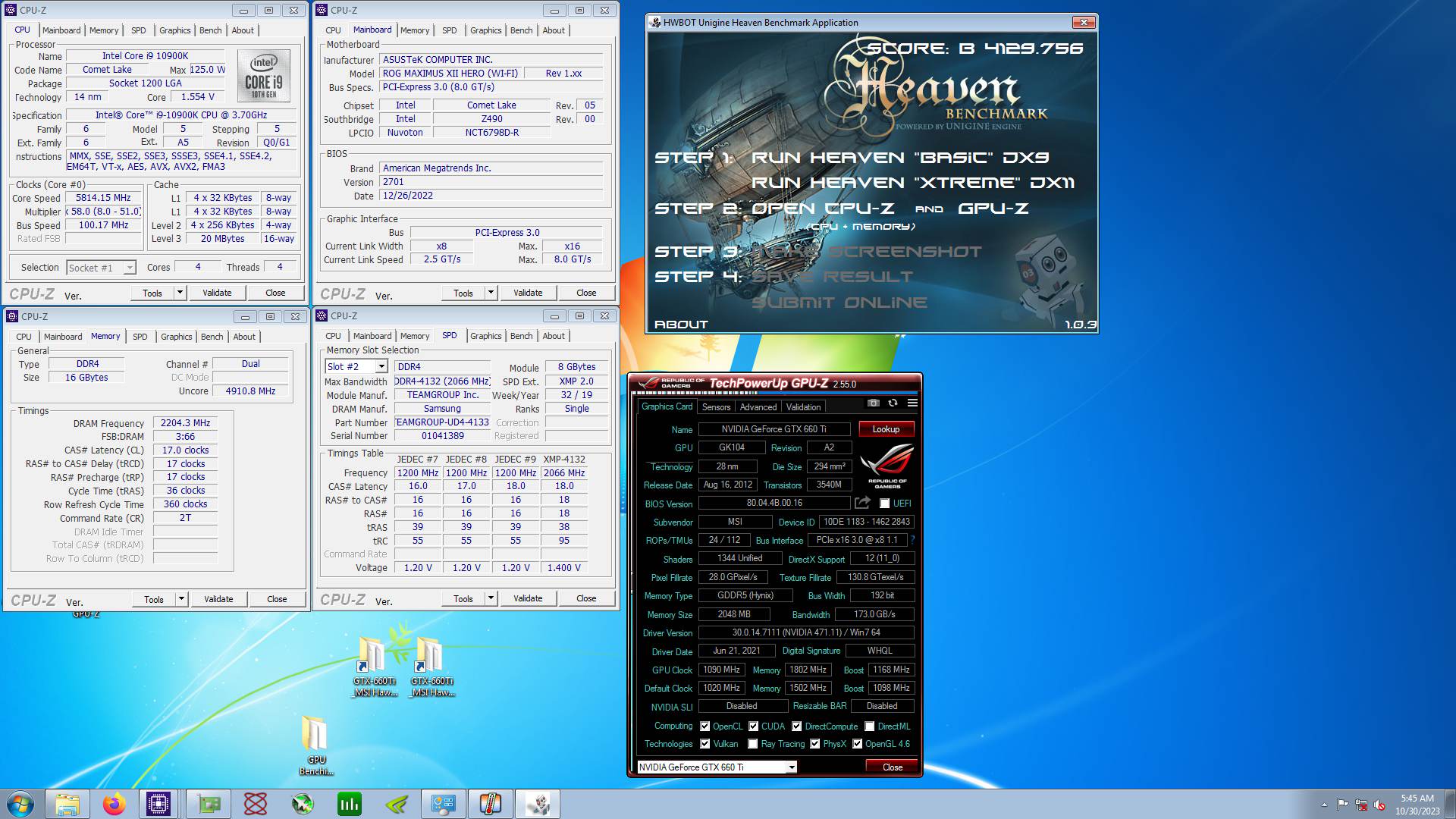This screenshot has width=1456, height=819.
Task: Expand Tools arrow in CPU-Z Memory window
Action: pyautogui.click(x=181, y=599)
